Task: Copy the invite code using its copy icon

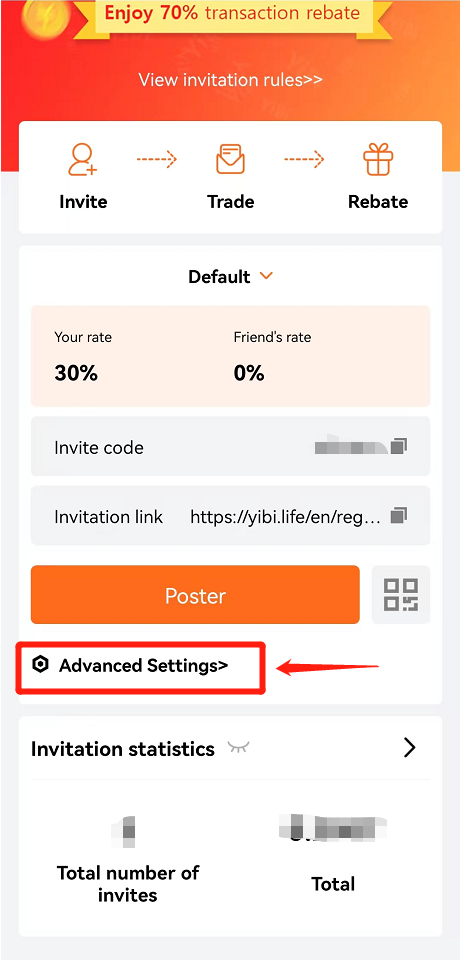Action: tap(399, 446)
